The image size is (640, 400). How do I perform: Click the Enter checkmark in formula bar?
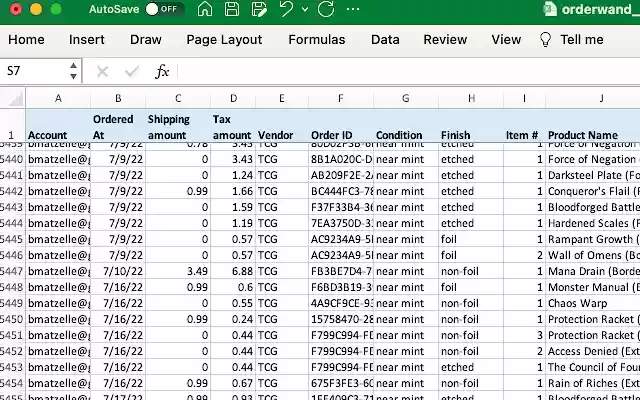coord(131,71)
